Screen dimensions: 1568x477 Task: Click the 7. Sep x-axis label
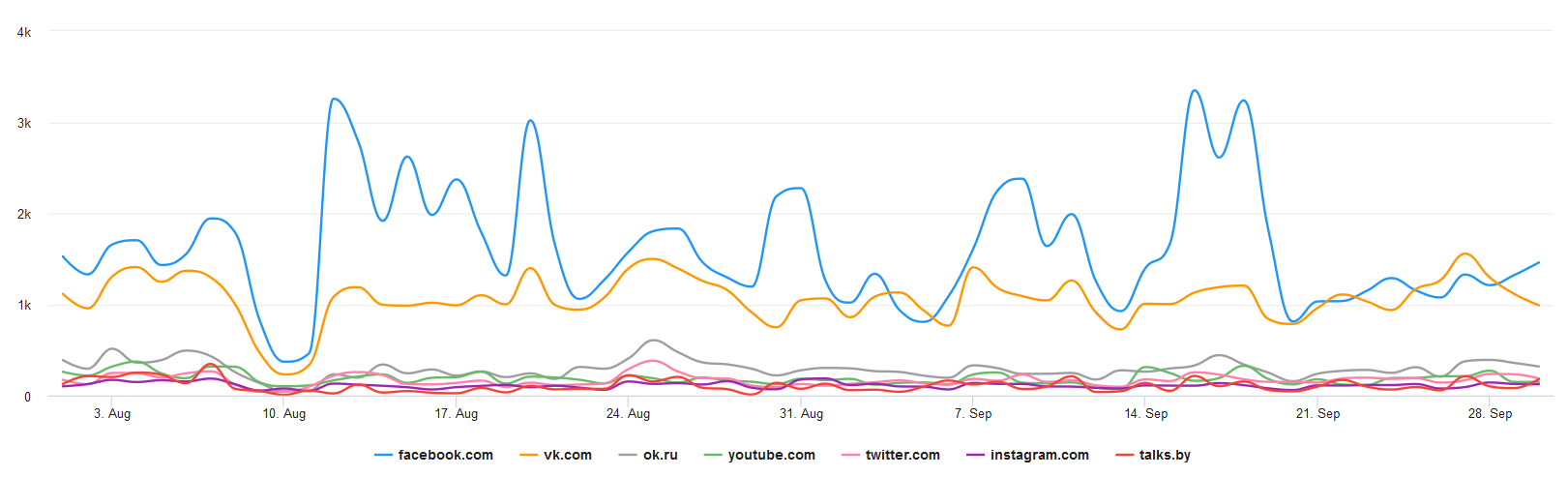(973, 413)
